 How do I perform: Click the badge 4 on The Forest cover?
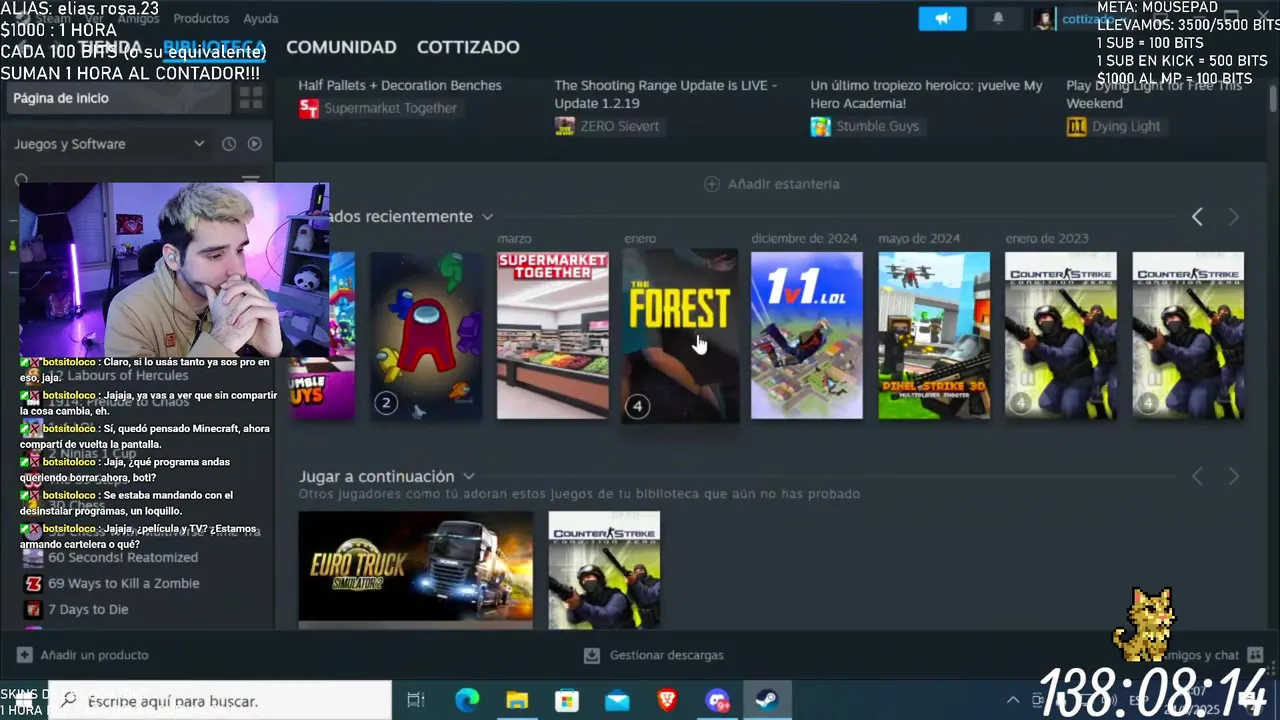[x=637, y=406]
